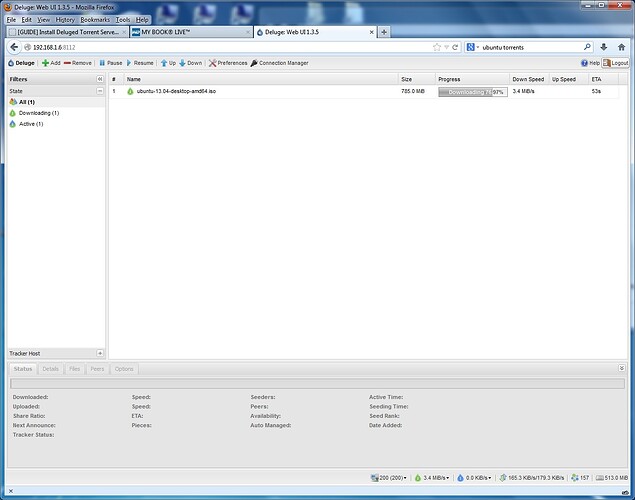Switch to the Peers details tab
Viewport: 635px width, 500px height.
click(97, 369)
